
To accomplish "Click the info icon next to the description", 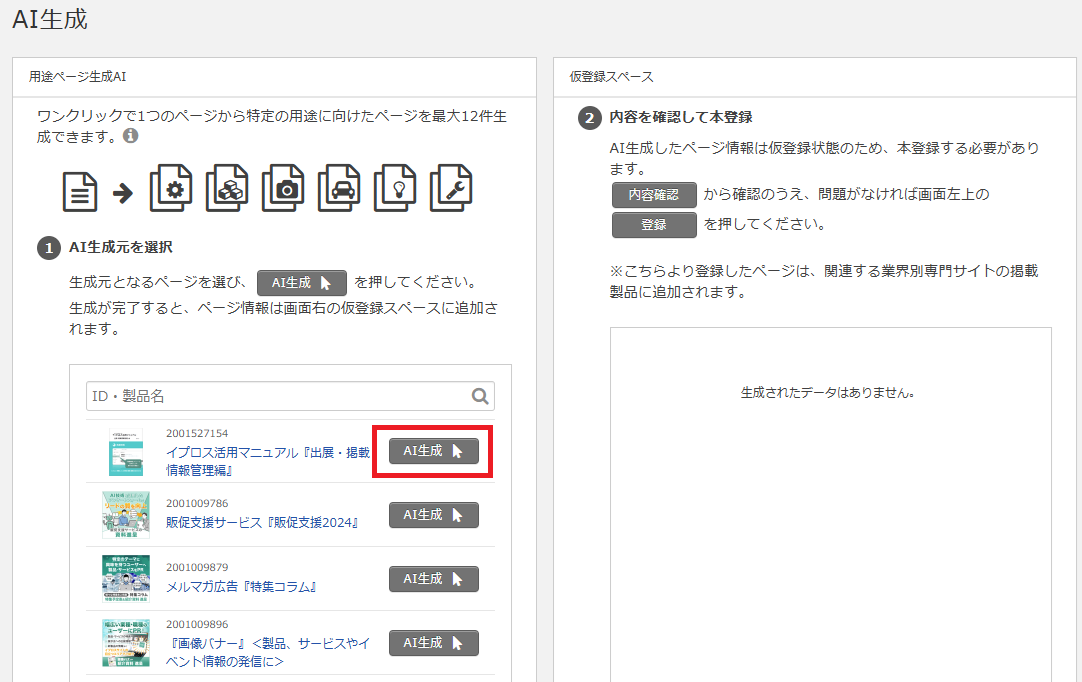I will [131, 137].
